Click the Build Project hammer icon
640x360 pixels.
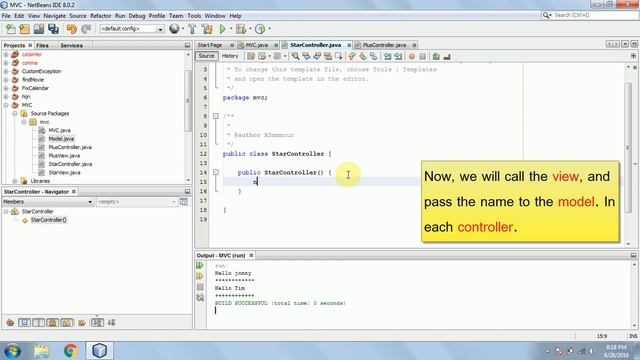[x=192, y=29]
